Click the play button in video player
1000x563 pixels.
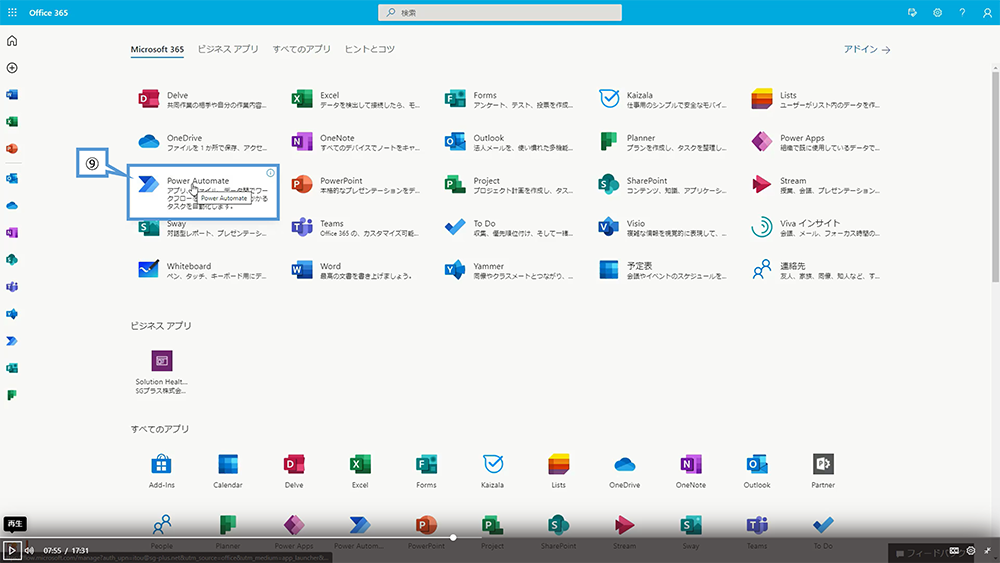11,550
